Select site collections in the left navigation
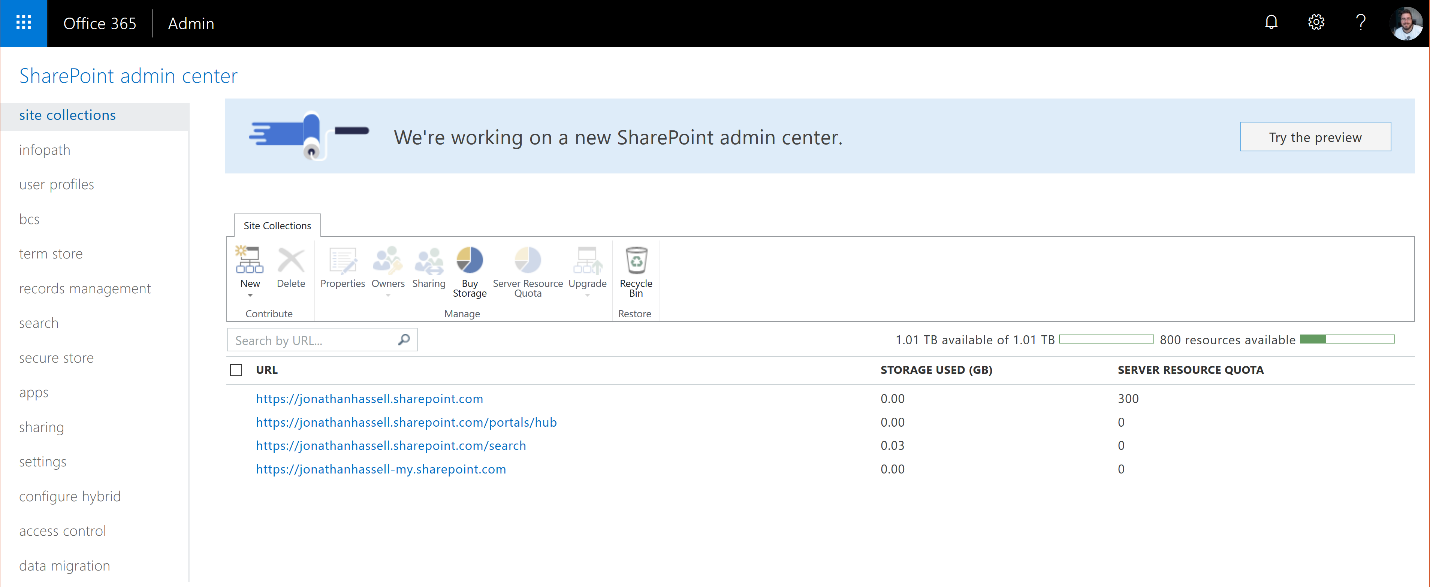 (94, 115)
